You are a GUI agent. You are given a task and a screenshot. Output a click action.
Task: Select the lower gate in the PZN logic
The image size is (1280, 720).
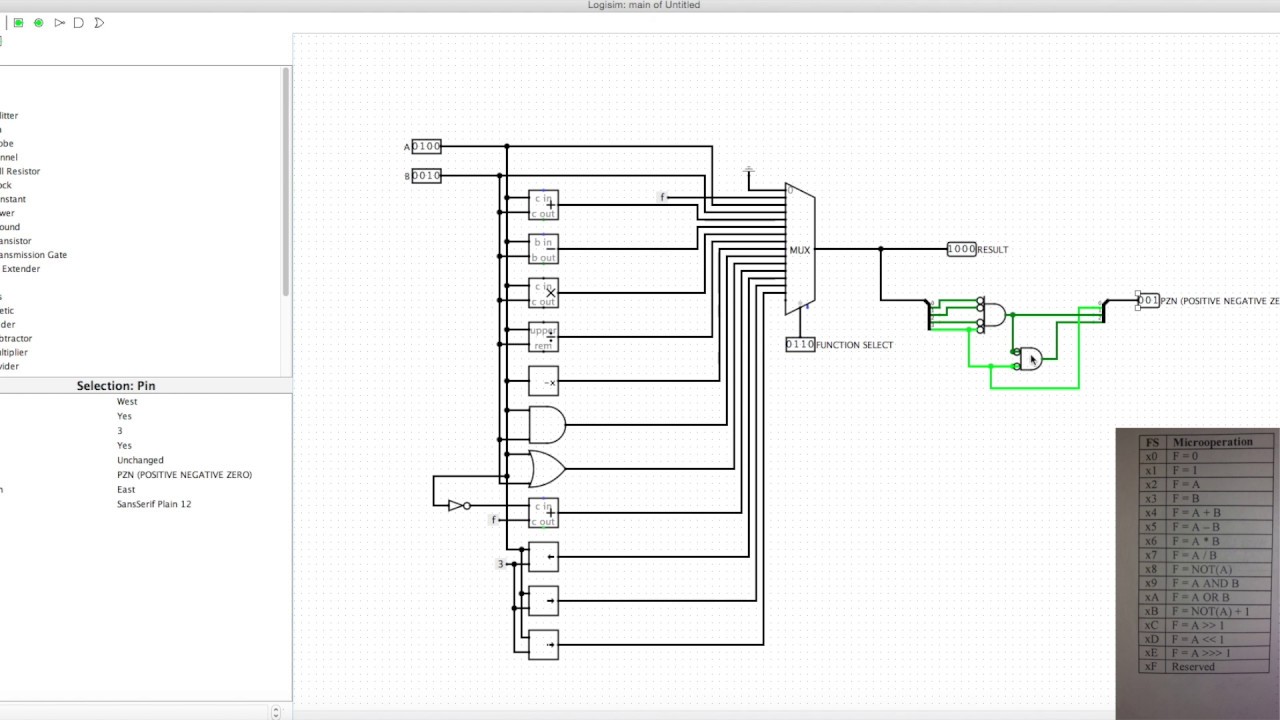point(1028,358)
